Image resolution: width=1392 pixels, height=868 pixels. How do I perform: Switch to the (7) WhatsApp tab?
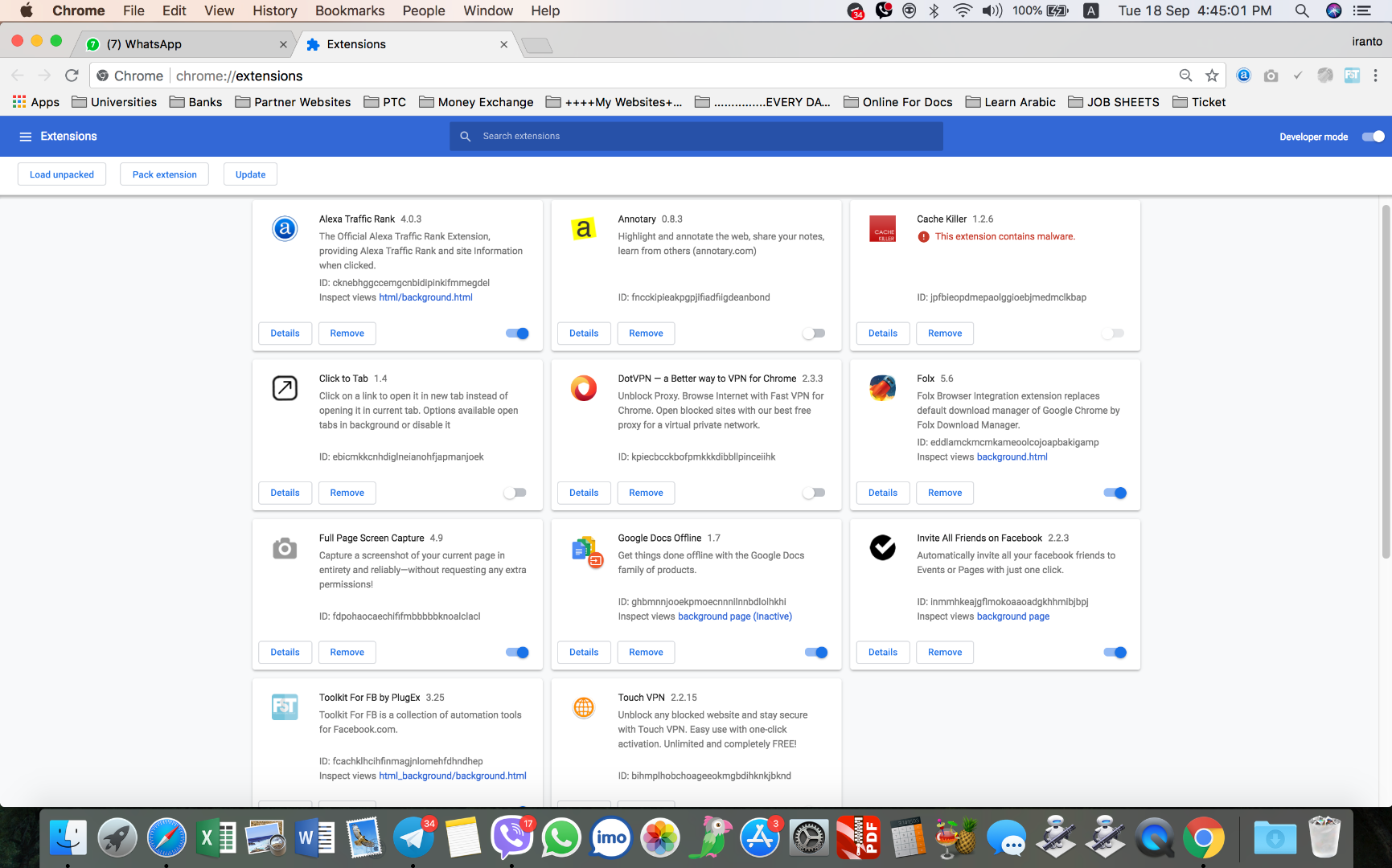[186, 44]
